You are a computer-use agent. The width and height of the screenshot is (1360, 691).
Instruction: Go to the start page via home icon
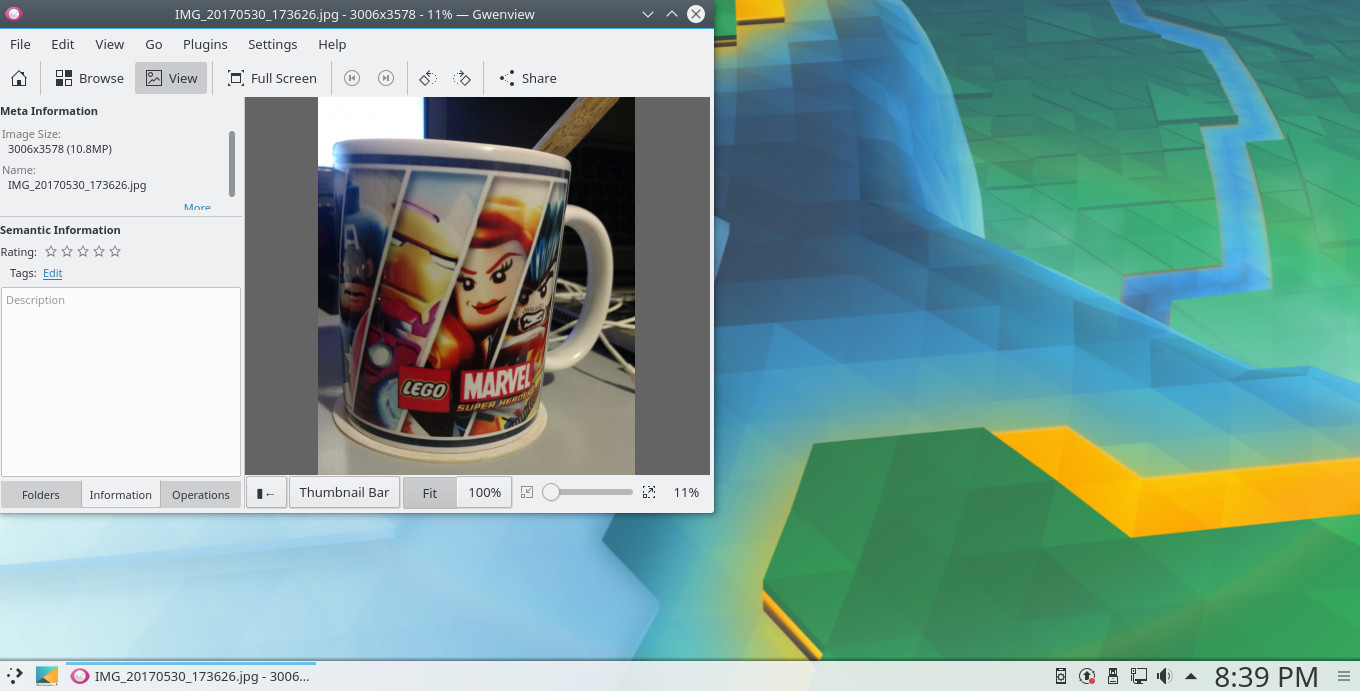[x=18, y=78]
